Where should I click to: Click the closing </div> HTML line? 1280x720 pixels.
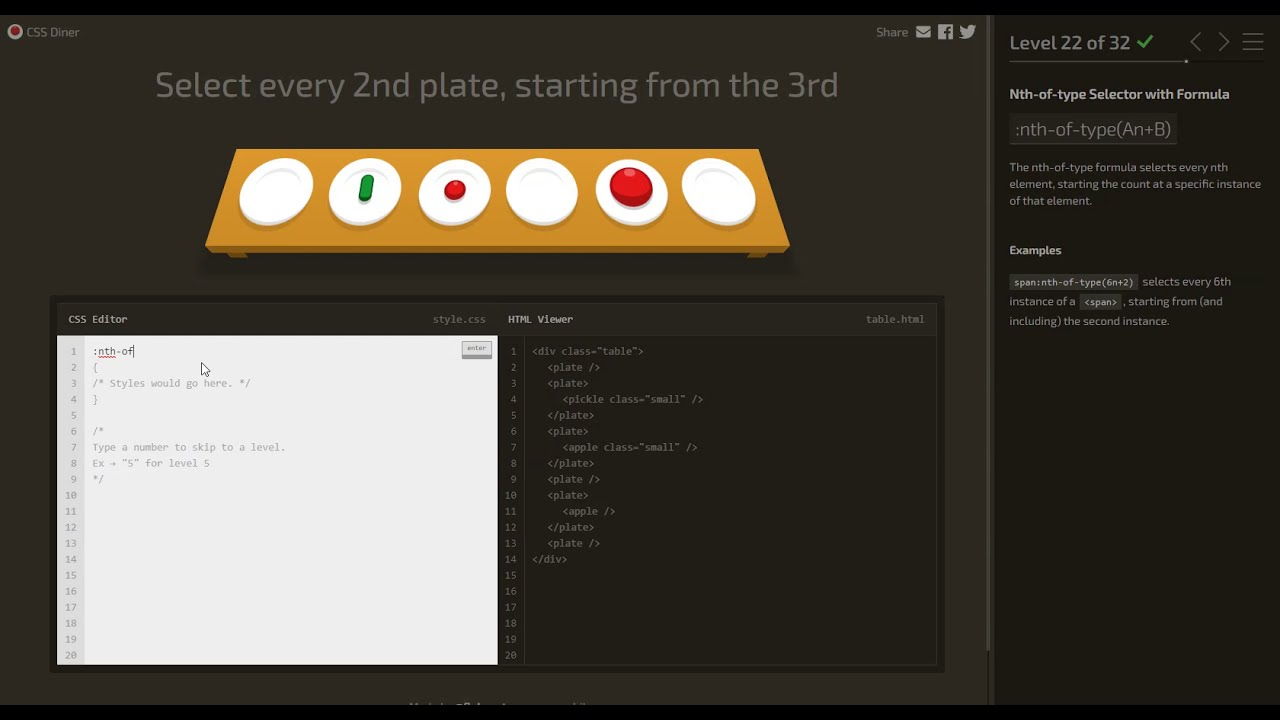pos(550,559)
